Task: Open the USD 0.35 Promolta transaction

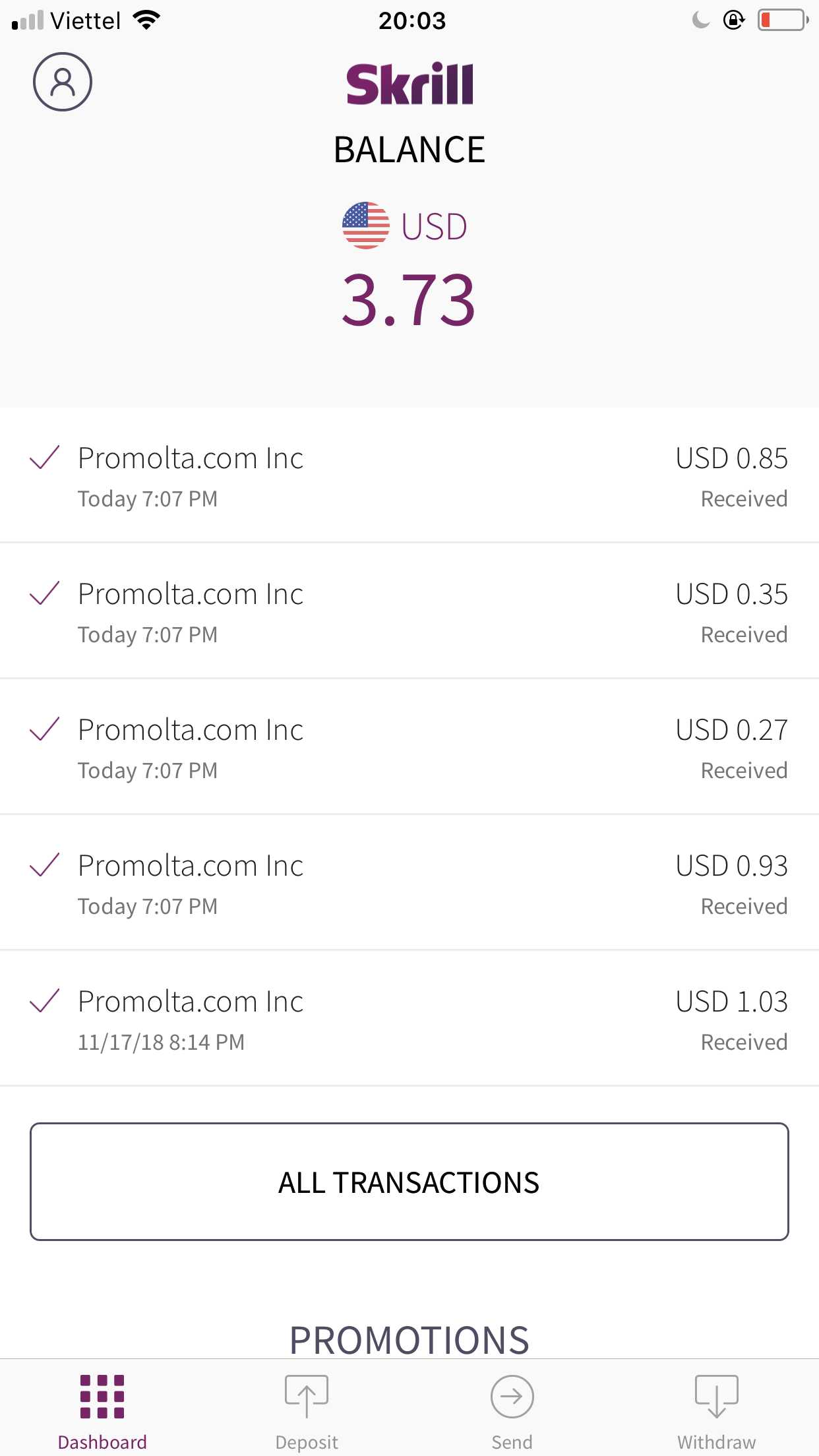Action: pyautogui.click(x=409, y=612)
